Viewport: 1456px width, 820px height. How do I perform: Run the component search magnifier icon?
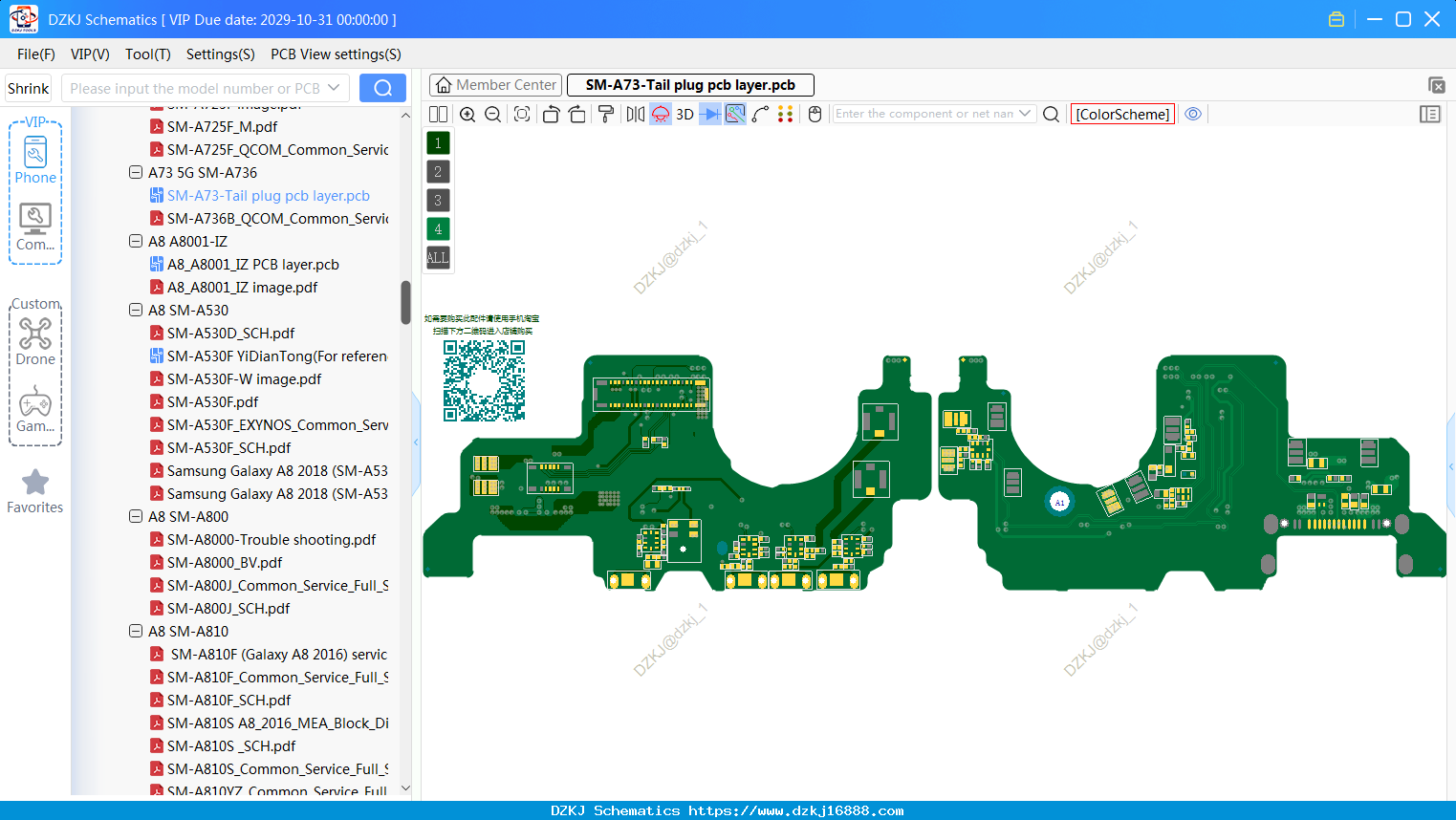pyautogui.click(x=1051, y=114)
